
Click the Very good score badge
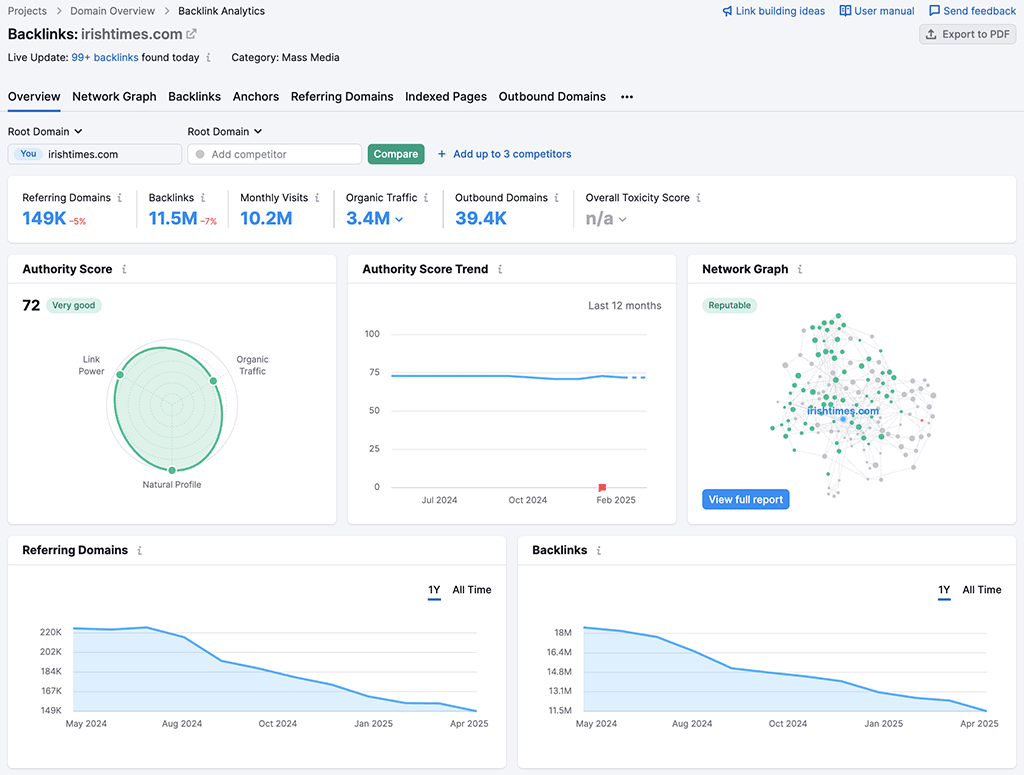[x=74, y=306]
